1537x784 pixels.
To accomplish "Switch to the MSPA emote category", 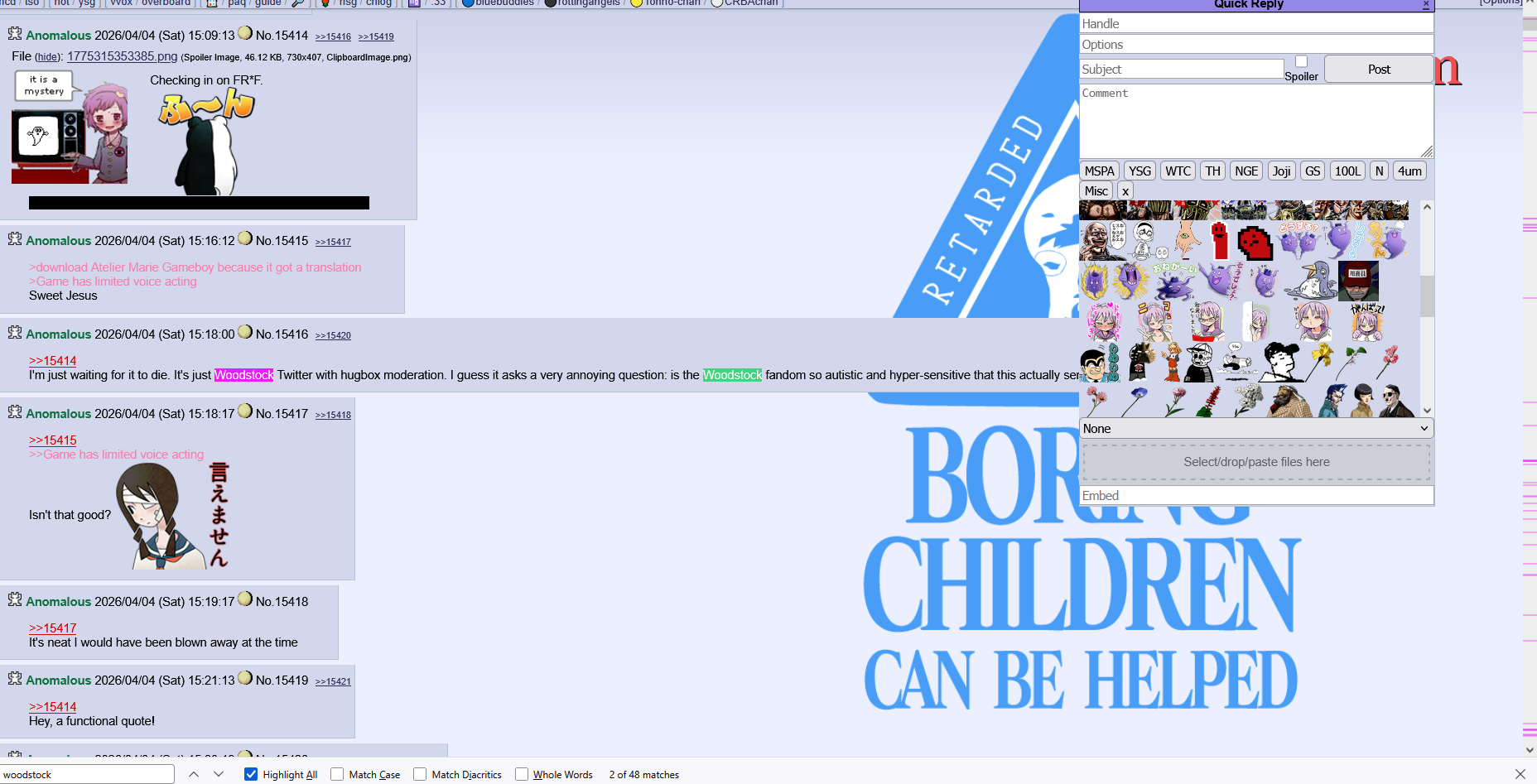I will pos(1099,171).
